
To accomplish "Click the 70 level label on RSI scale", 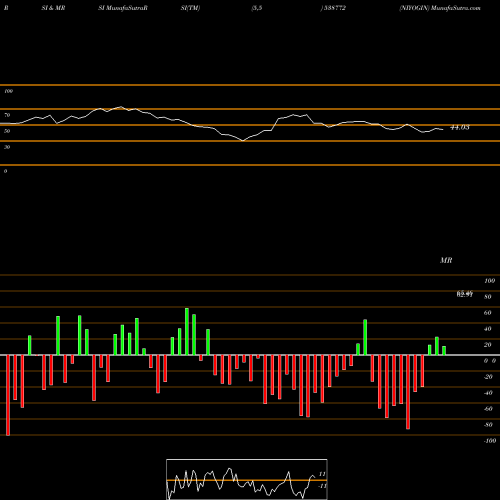I will click(x=7, y=115).
